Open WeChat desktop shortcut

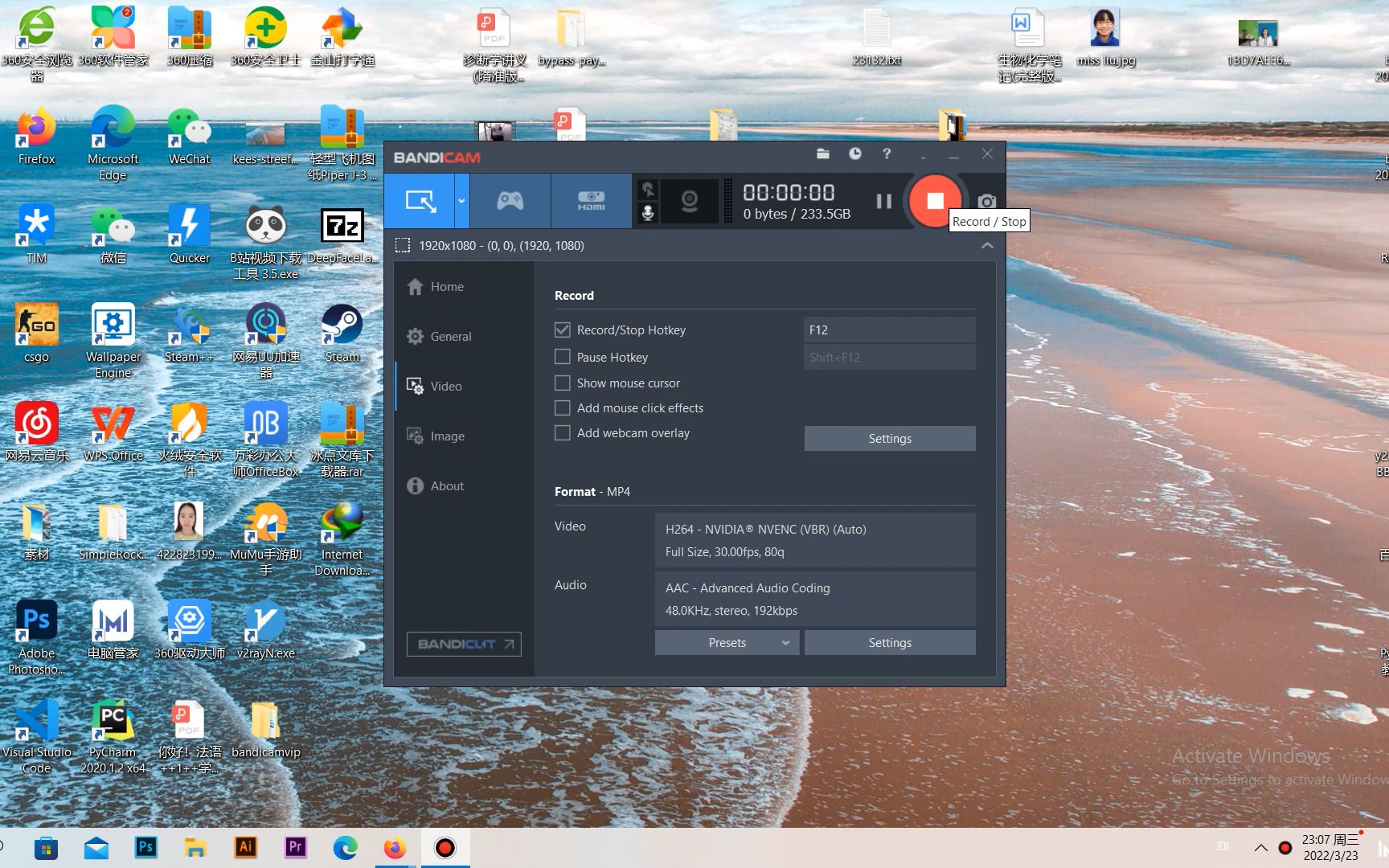(x=189, y=137)
